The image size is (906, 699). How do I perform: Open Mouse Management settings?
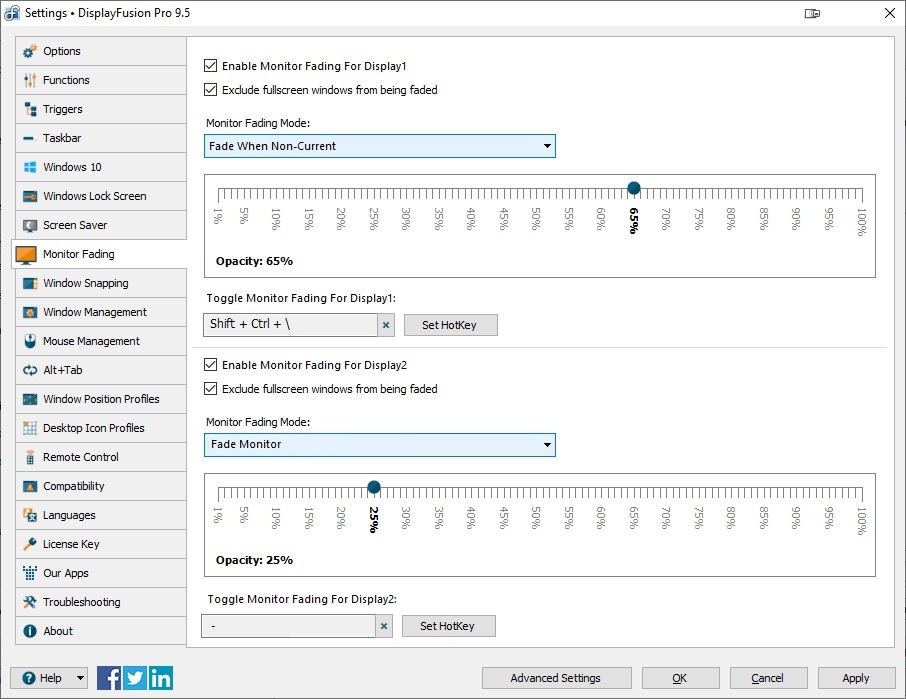(x=91, y=341)
